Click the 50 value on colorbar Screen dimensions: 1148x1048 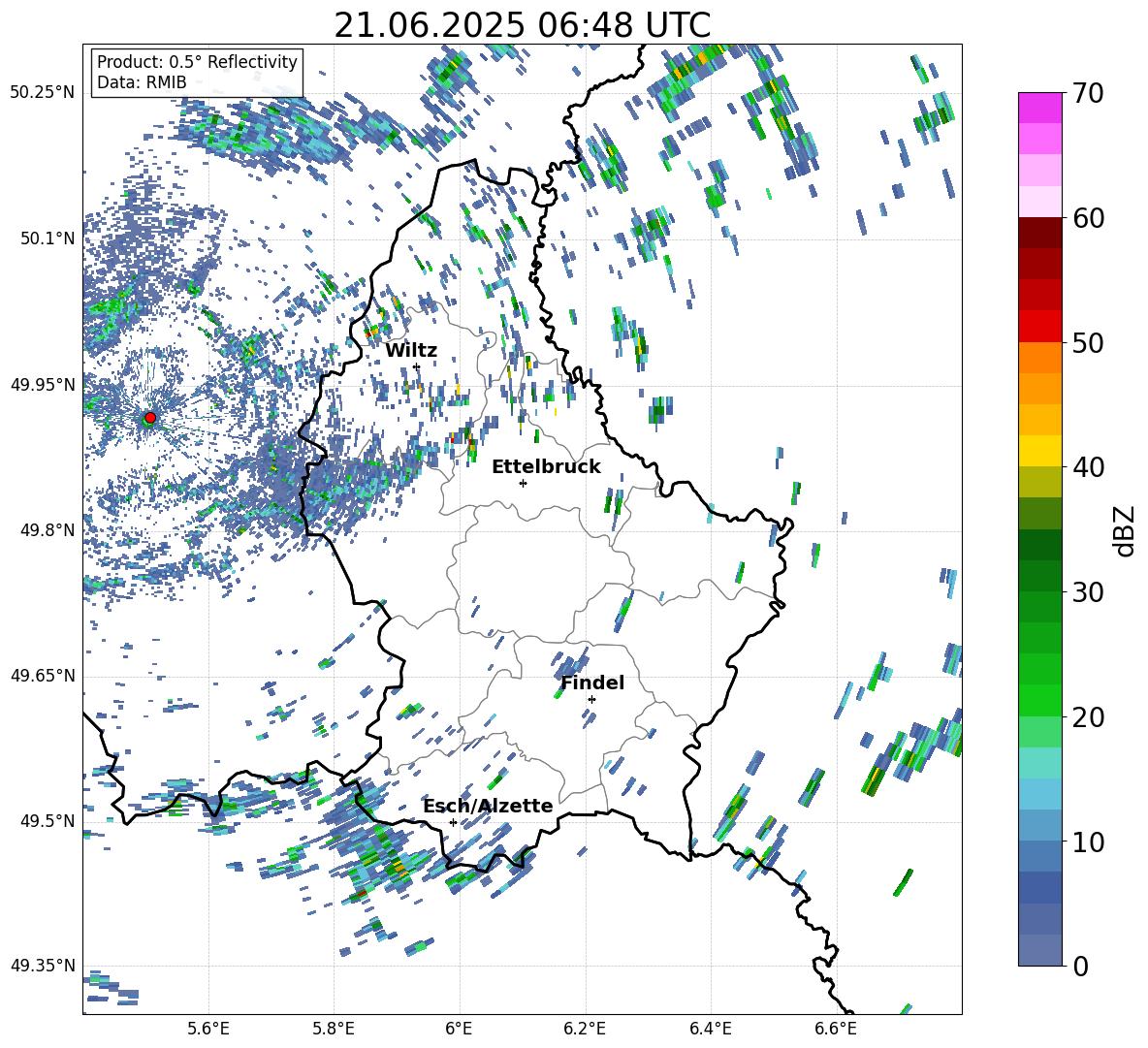coord(1088,342)
